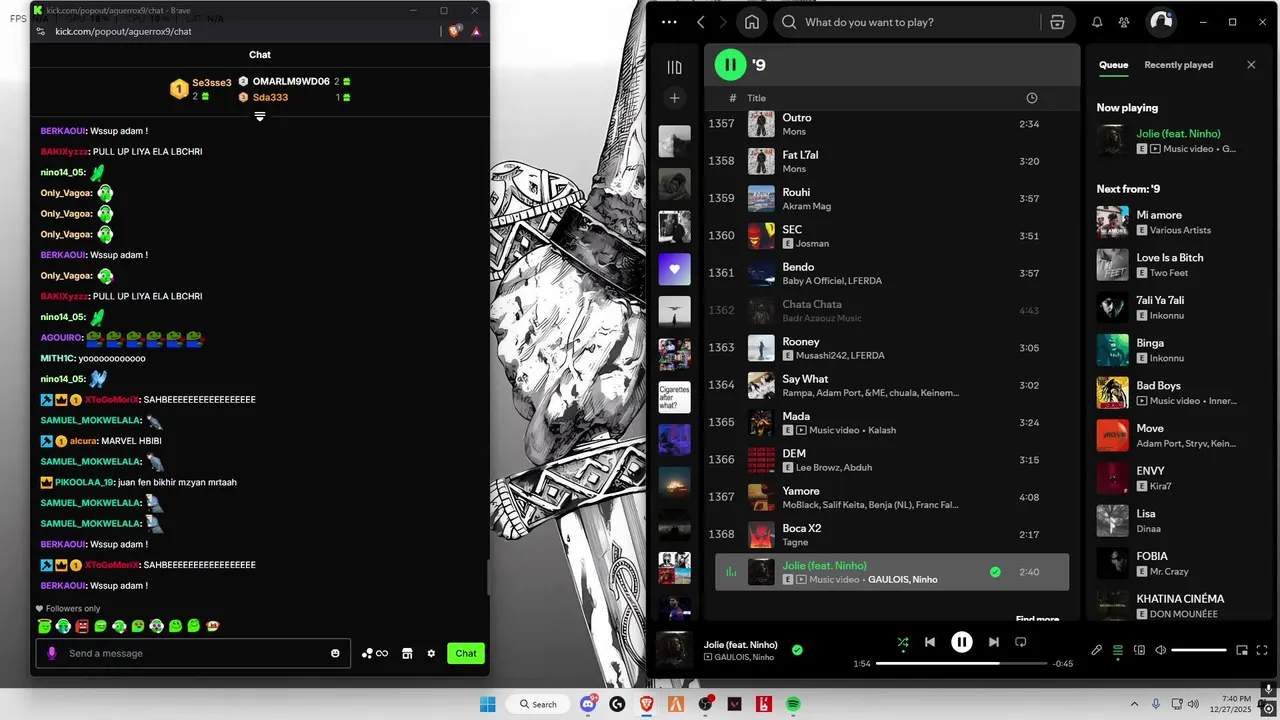
Task: Switch to the Queue tab
Action: (1113, 65)
